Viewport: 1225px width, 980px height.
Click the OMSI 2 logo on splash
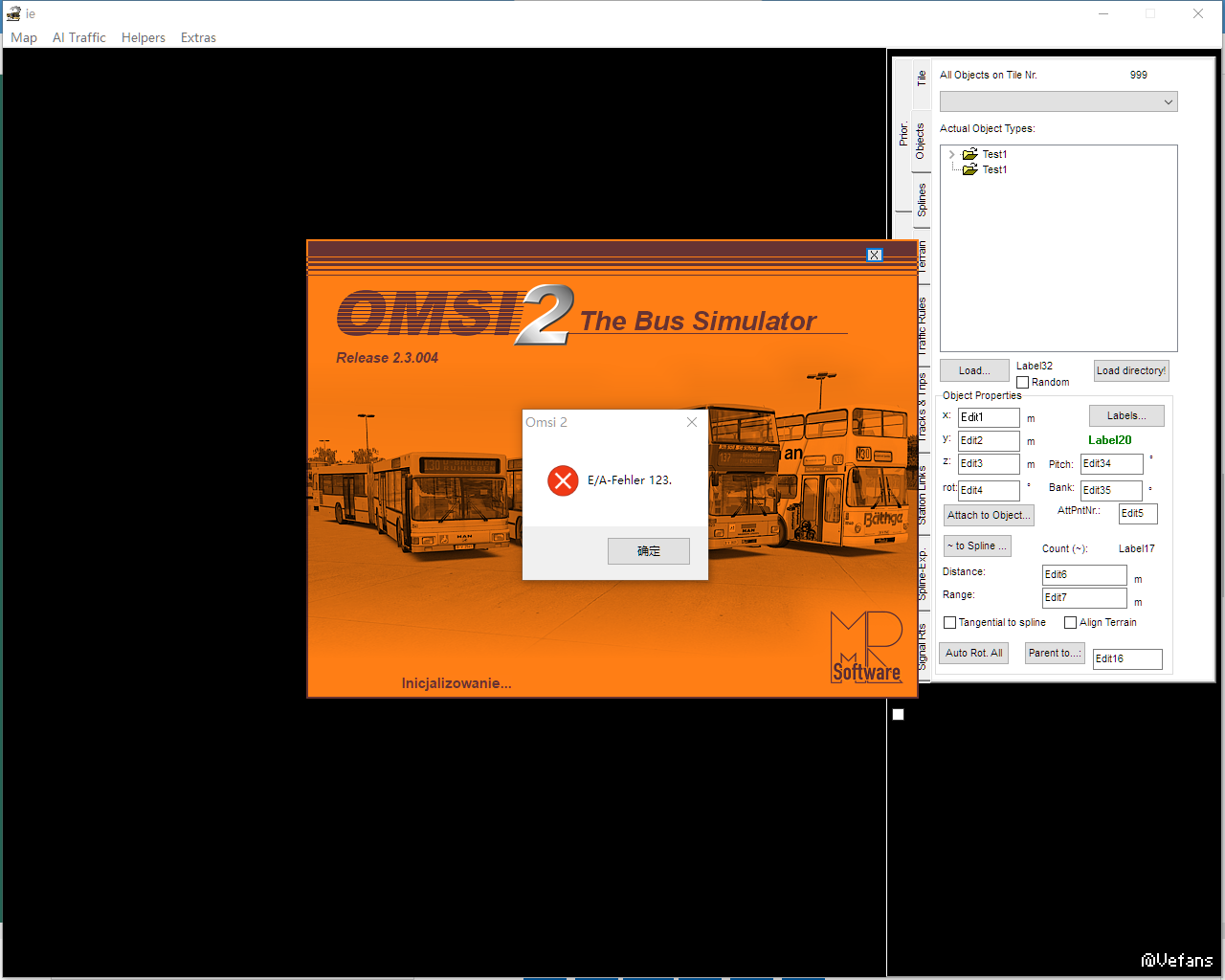click(455, 315)
